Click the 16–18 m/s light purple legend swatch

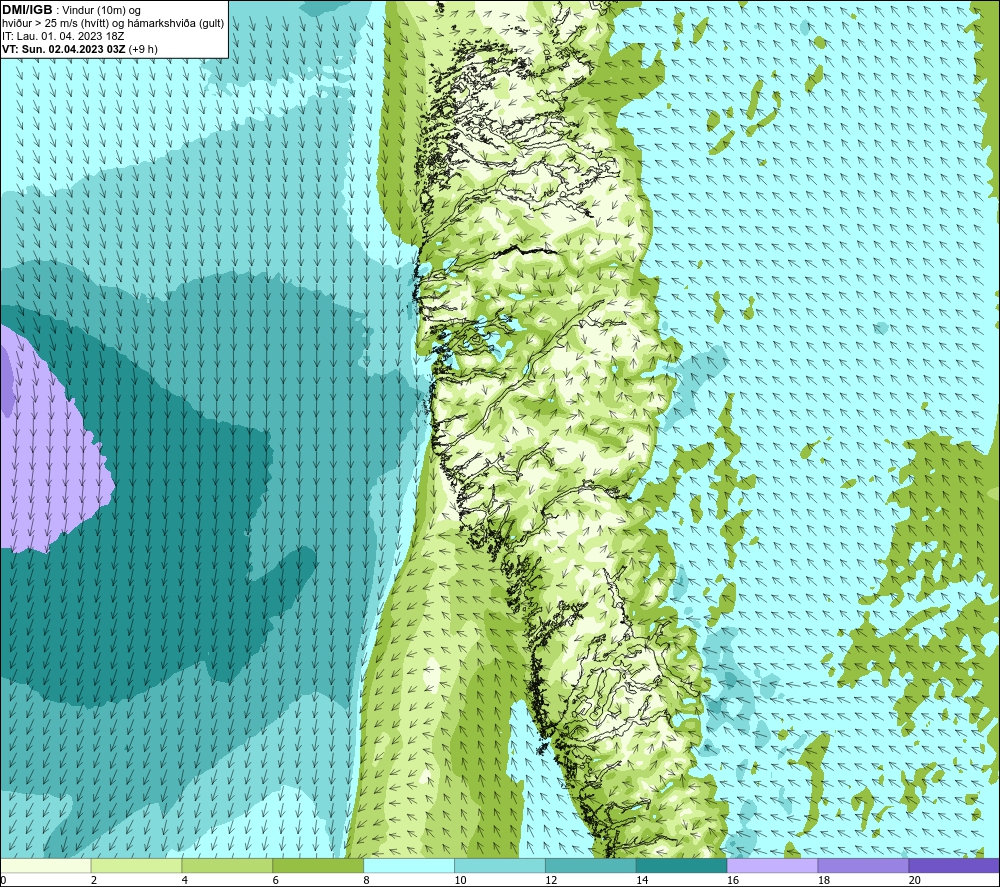[x=772, y=865]
